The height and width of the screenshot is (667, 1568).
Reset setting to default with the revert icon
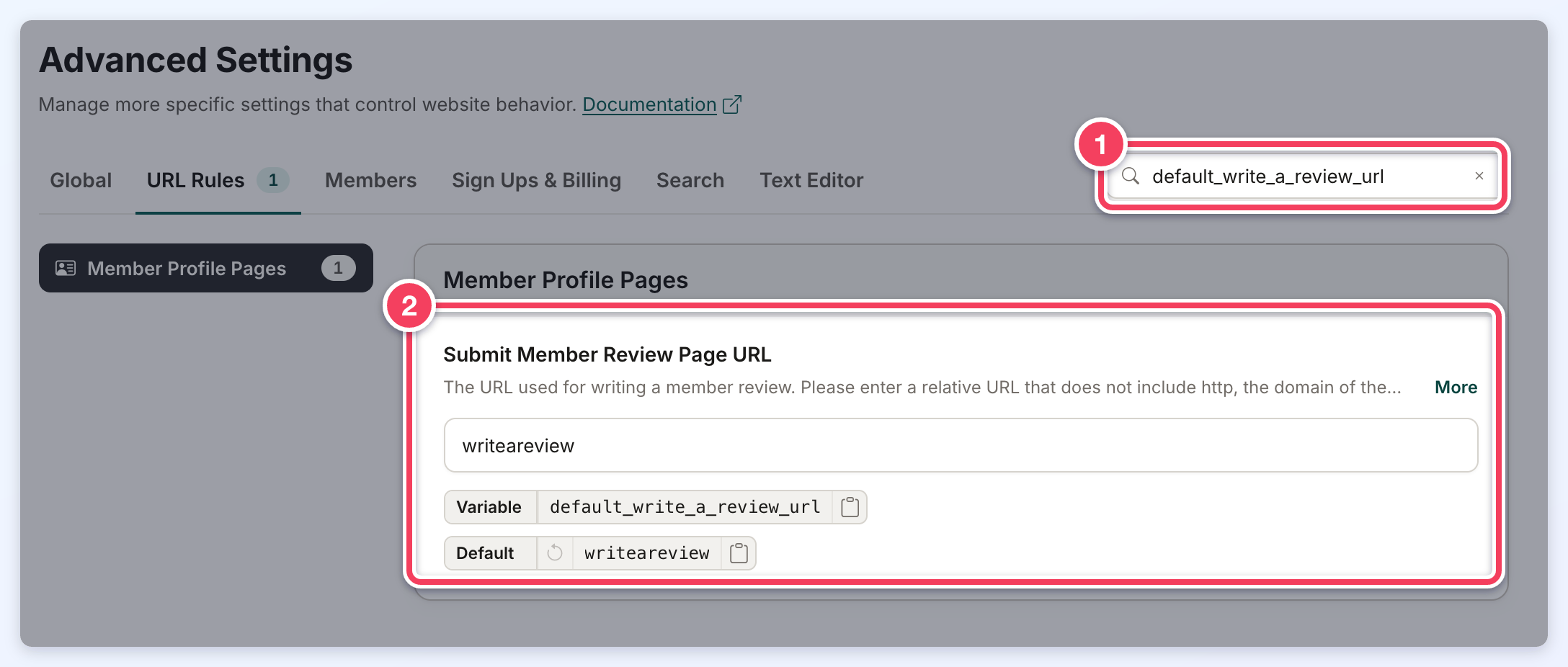pos(555,553)
